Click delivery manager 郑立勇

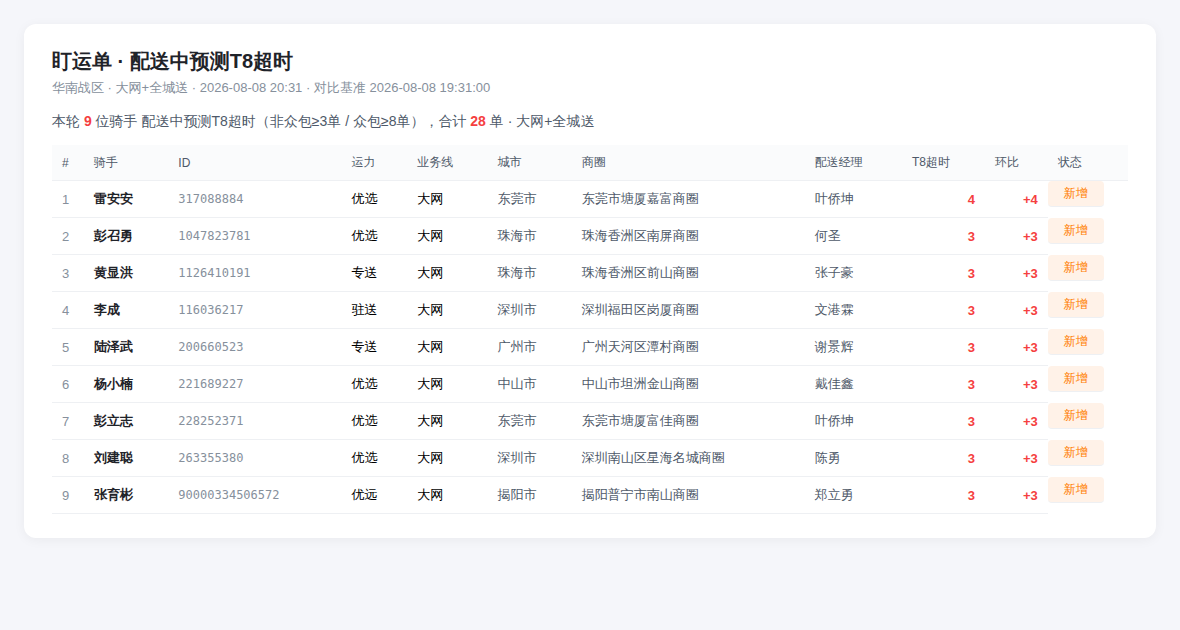[x=834, y=495]
